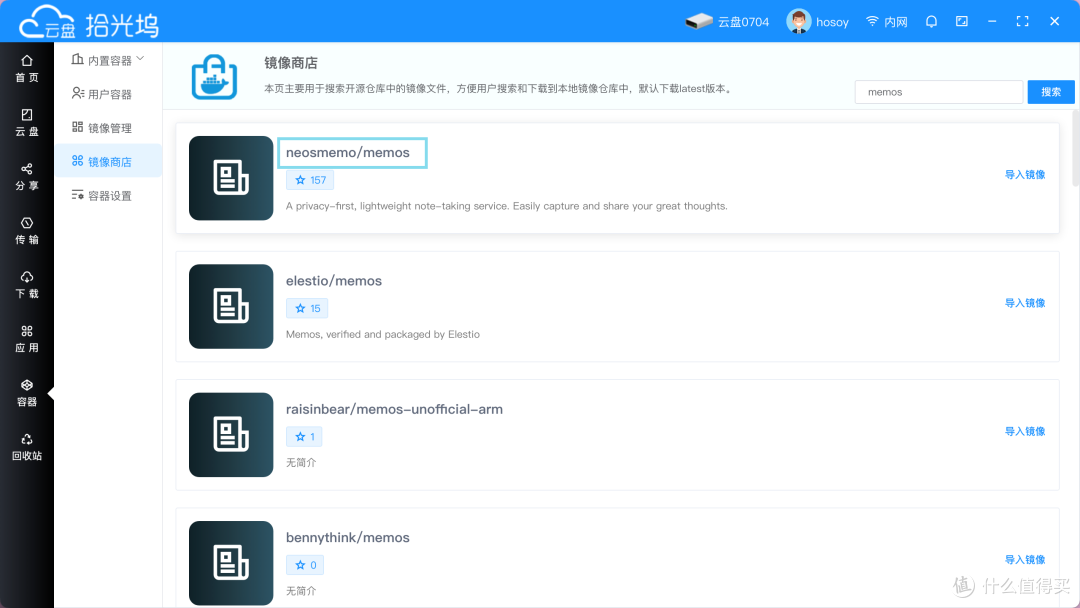Click the 157 star rating badge
The image size is (1080, 608).
pos(310,180)
